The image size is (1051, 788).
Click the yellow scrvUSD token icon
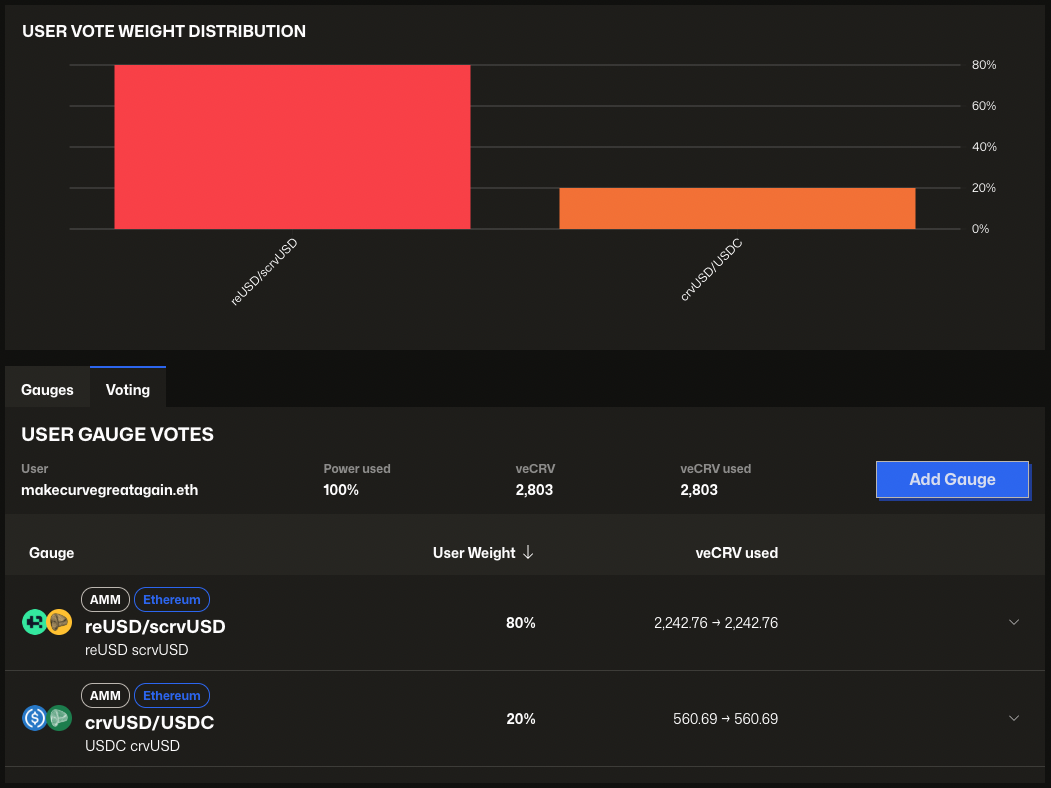59,622
